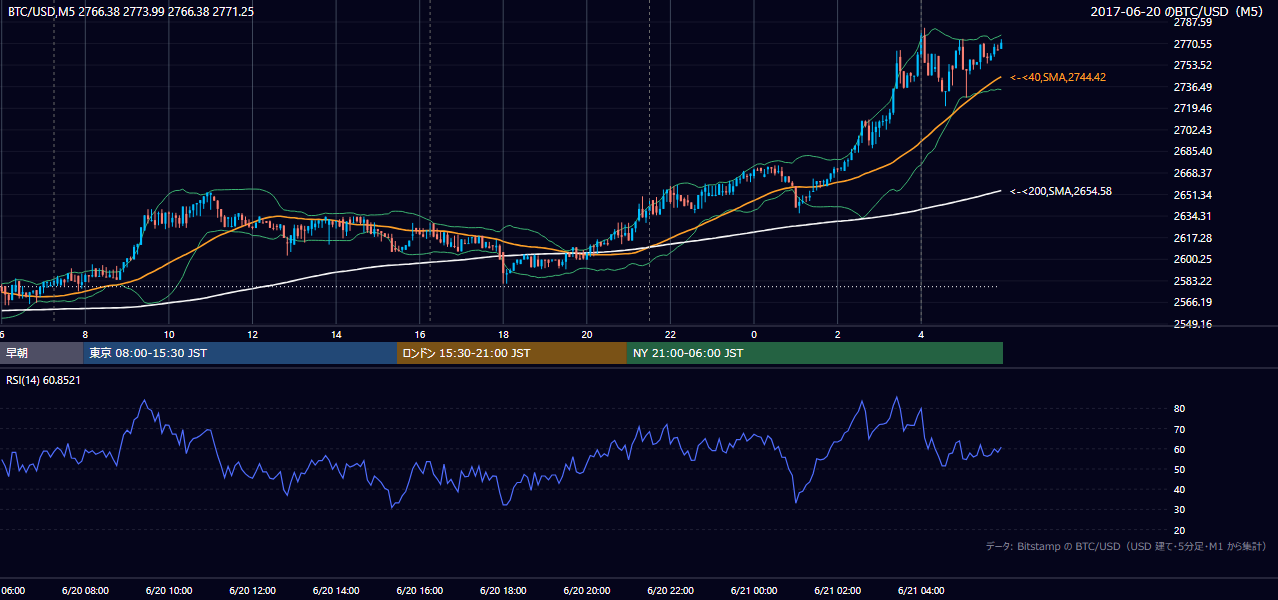
Task: Click hour marker 12 below price chart
Action: [252, 335]
